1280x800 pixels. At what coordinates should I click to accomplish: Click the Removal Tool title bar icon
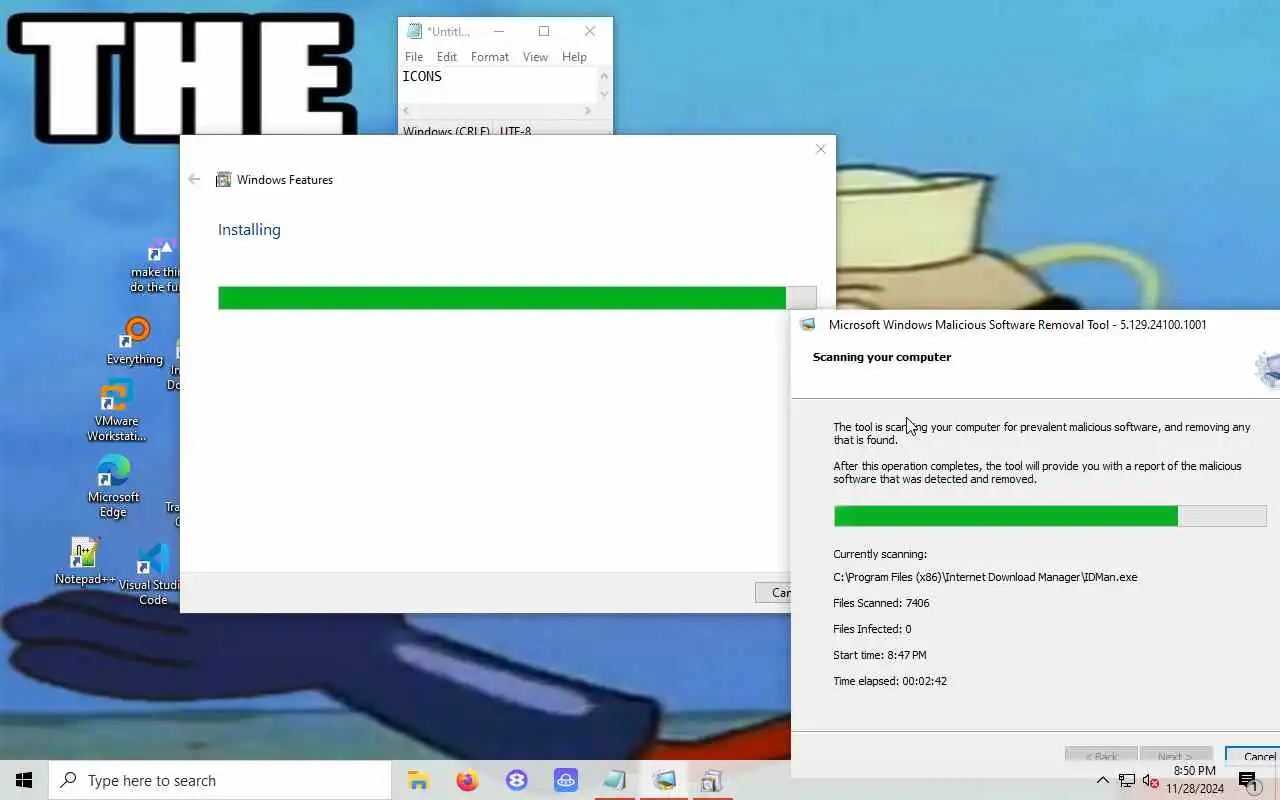pos(807,324)
